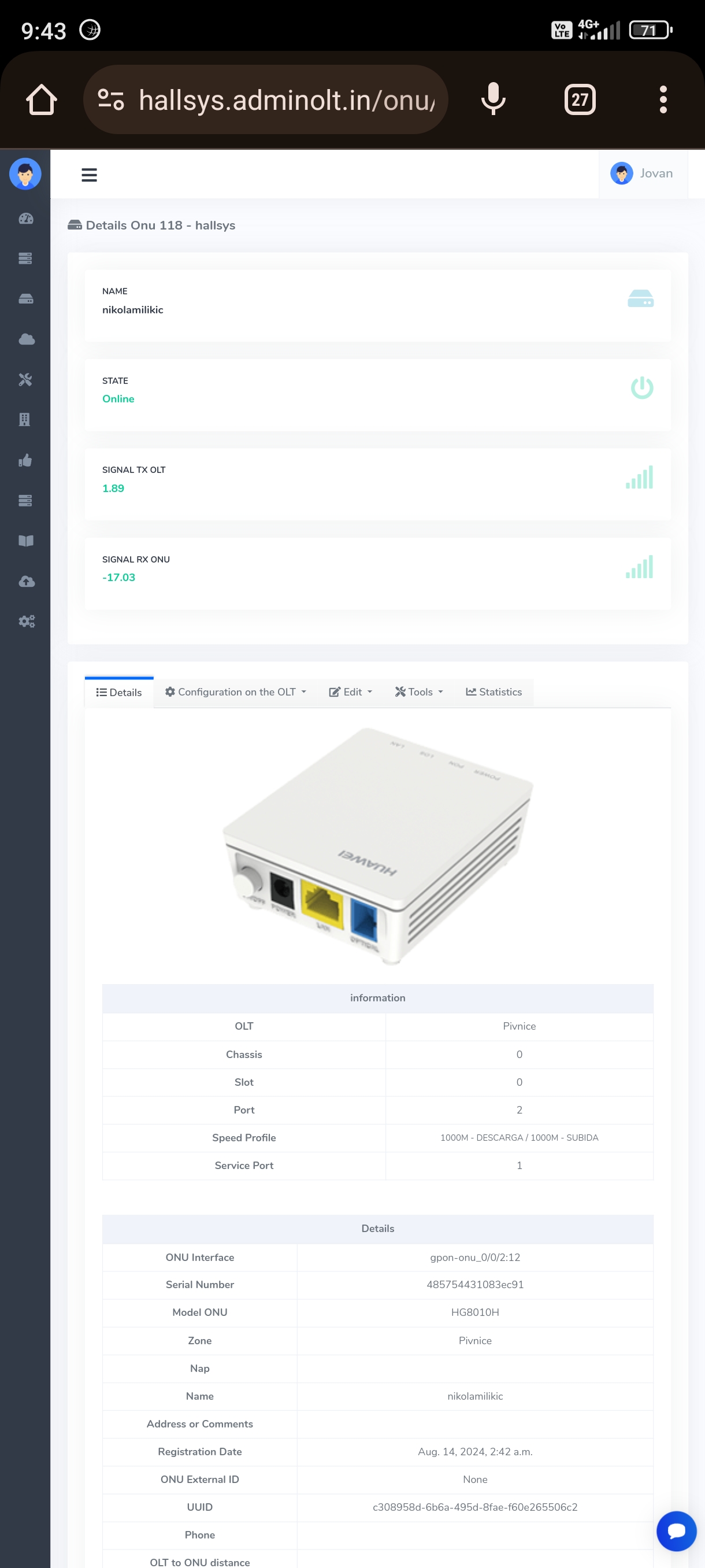Viewport: 705px width, 1568px height.
Task: Open the building icon in sidebar
Action: point(25,419)
